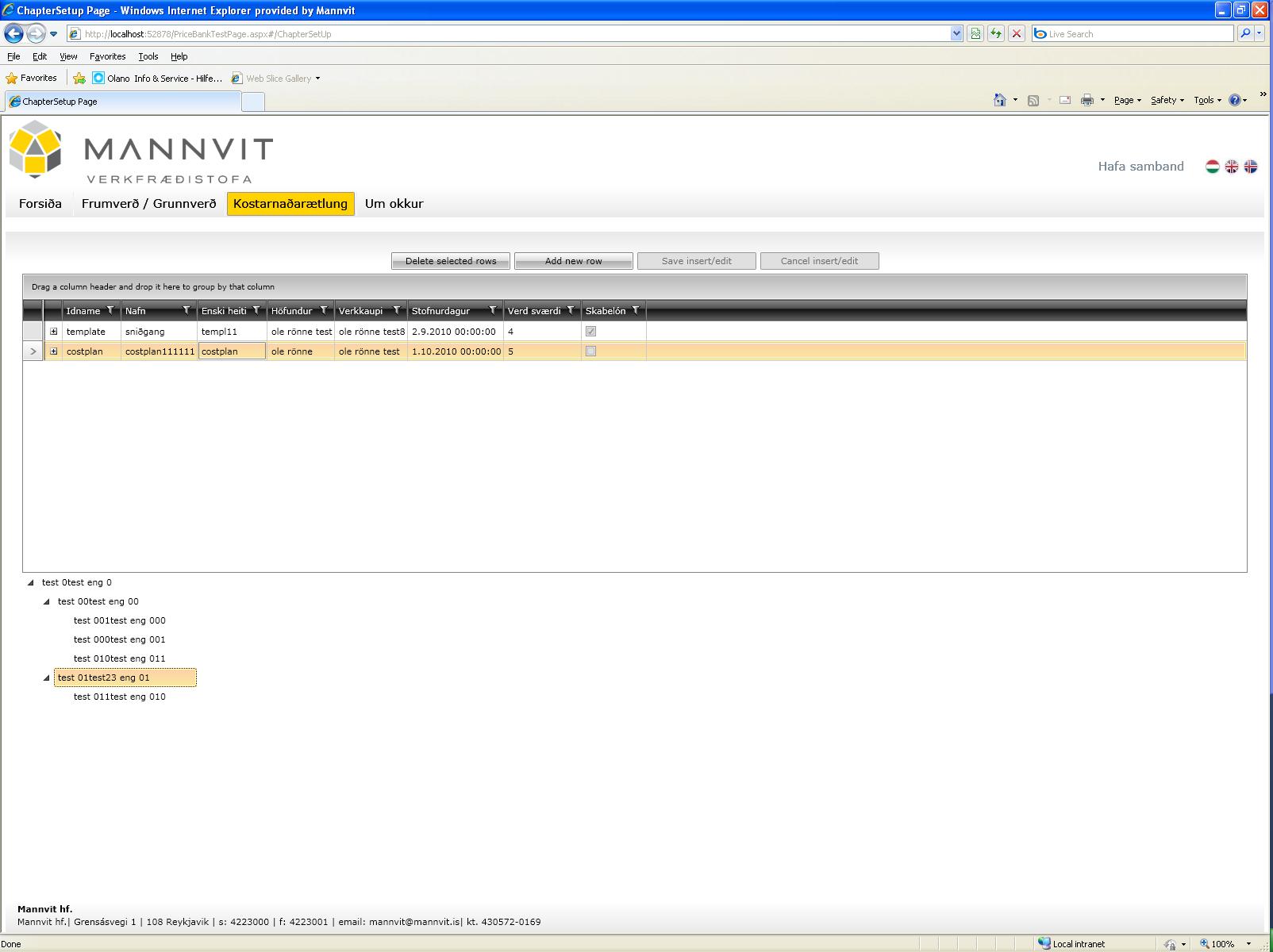This screenshot has height=952, width=1273.
Task: Open the Nafn column filter funnel
Action: pos(187,310)
